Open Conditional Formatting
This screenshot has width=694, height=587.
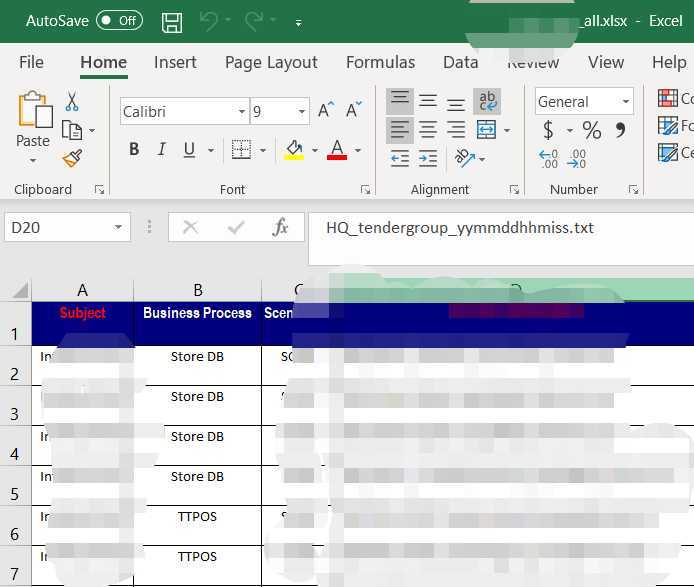(x=675, y=98)
